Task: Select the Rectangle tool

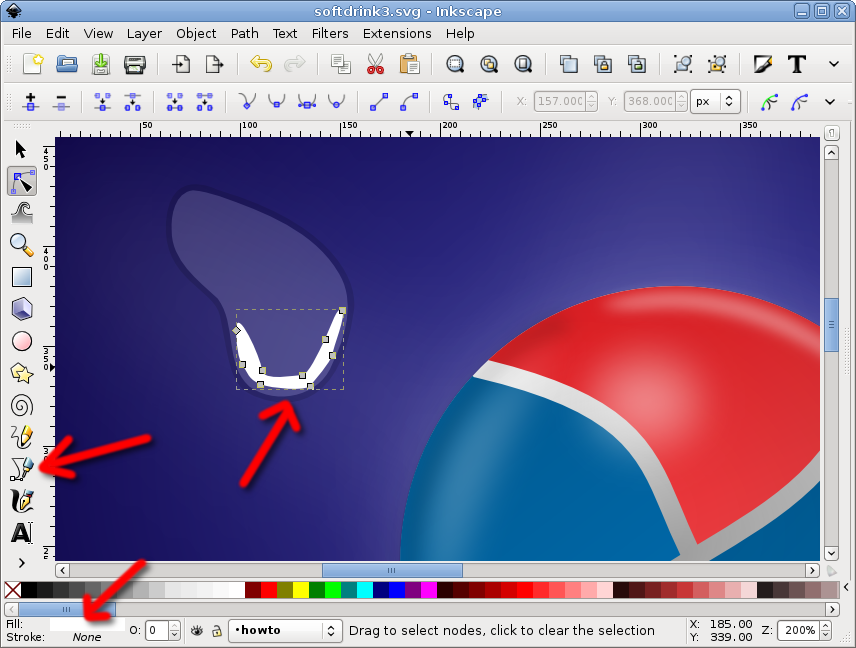Action: click(x=22, y=277)
